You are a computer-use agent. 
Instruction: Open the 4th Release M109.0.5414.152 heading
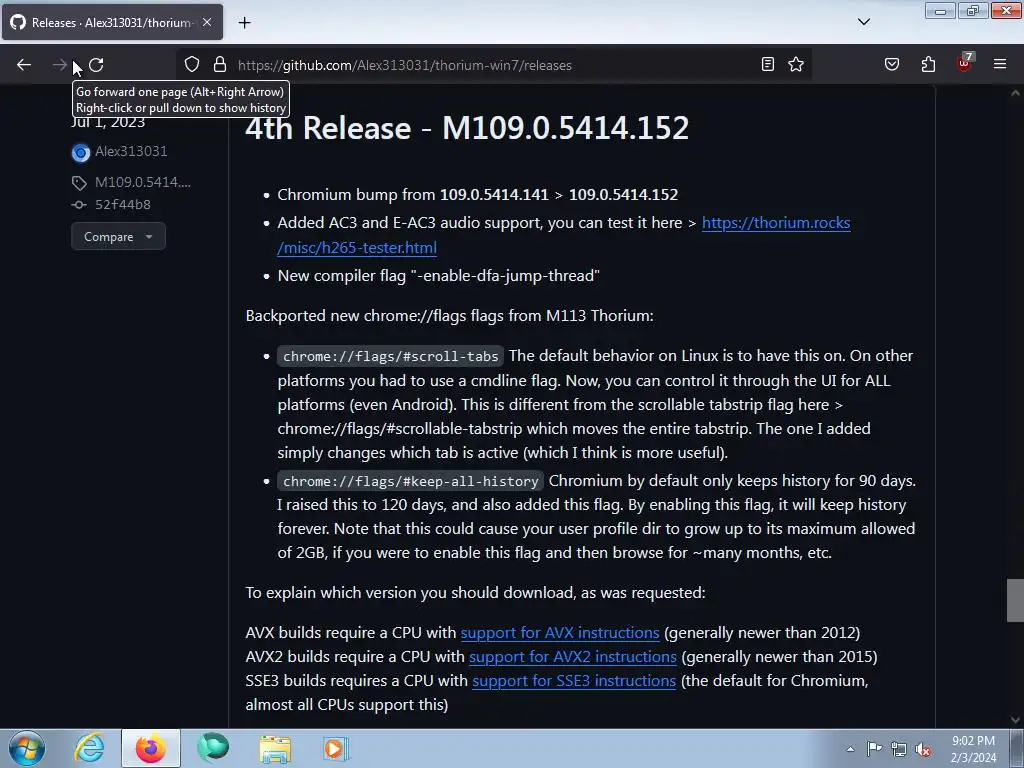[467, 128]
